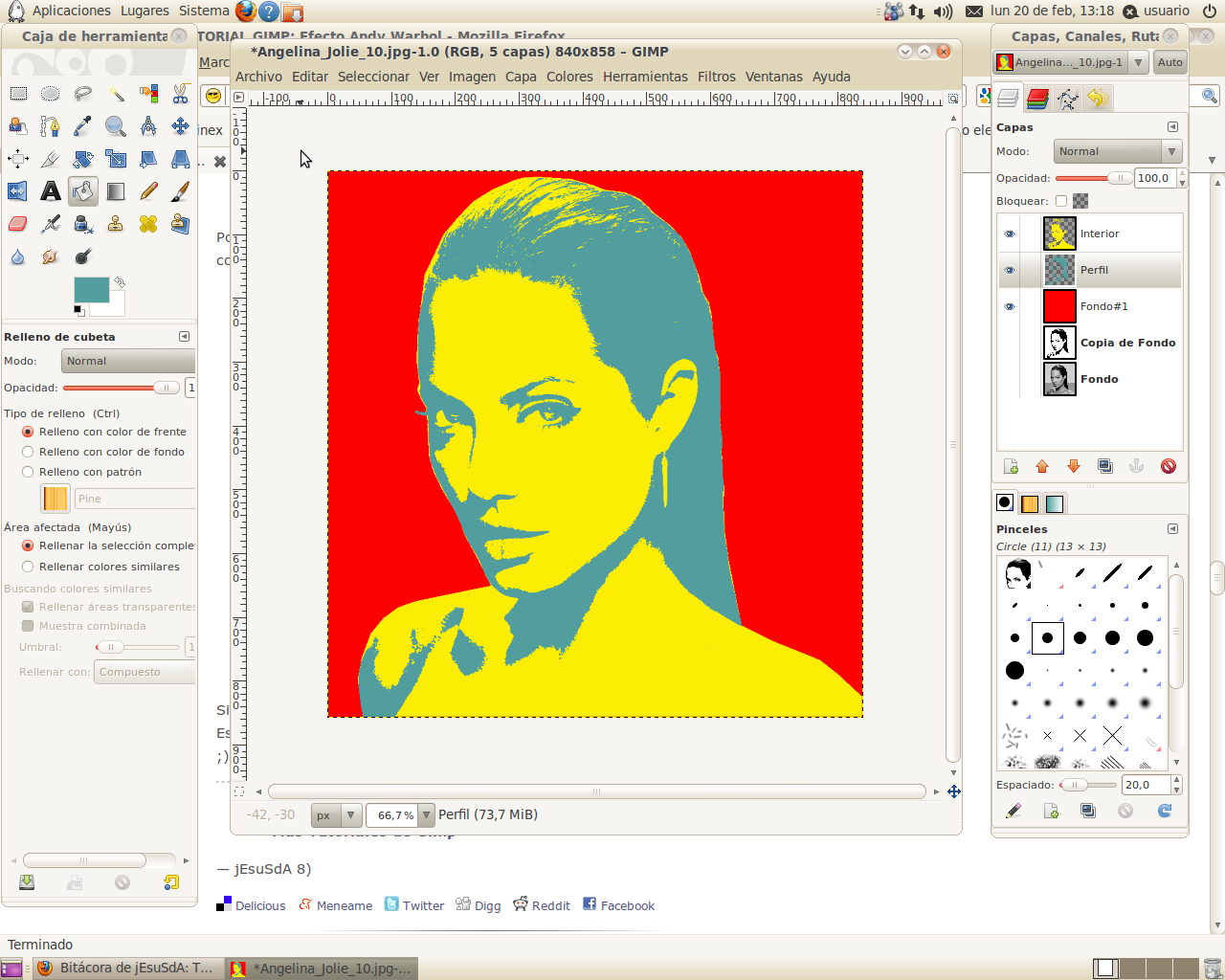Hide the Fondo#1 layer
The height and width of the screenshot is (980, 1225).
point(1008,306)
